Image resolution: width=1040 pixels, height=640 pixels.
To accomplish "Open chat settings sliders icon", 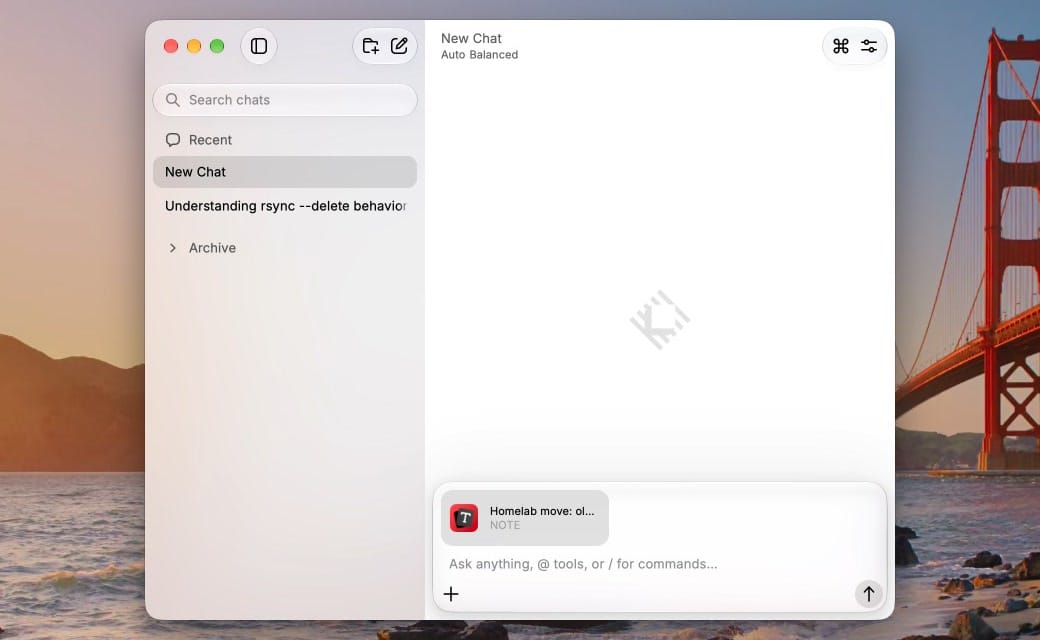I will click(869, 46).
